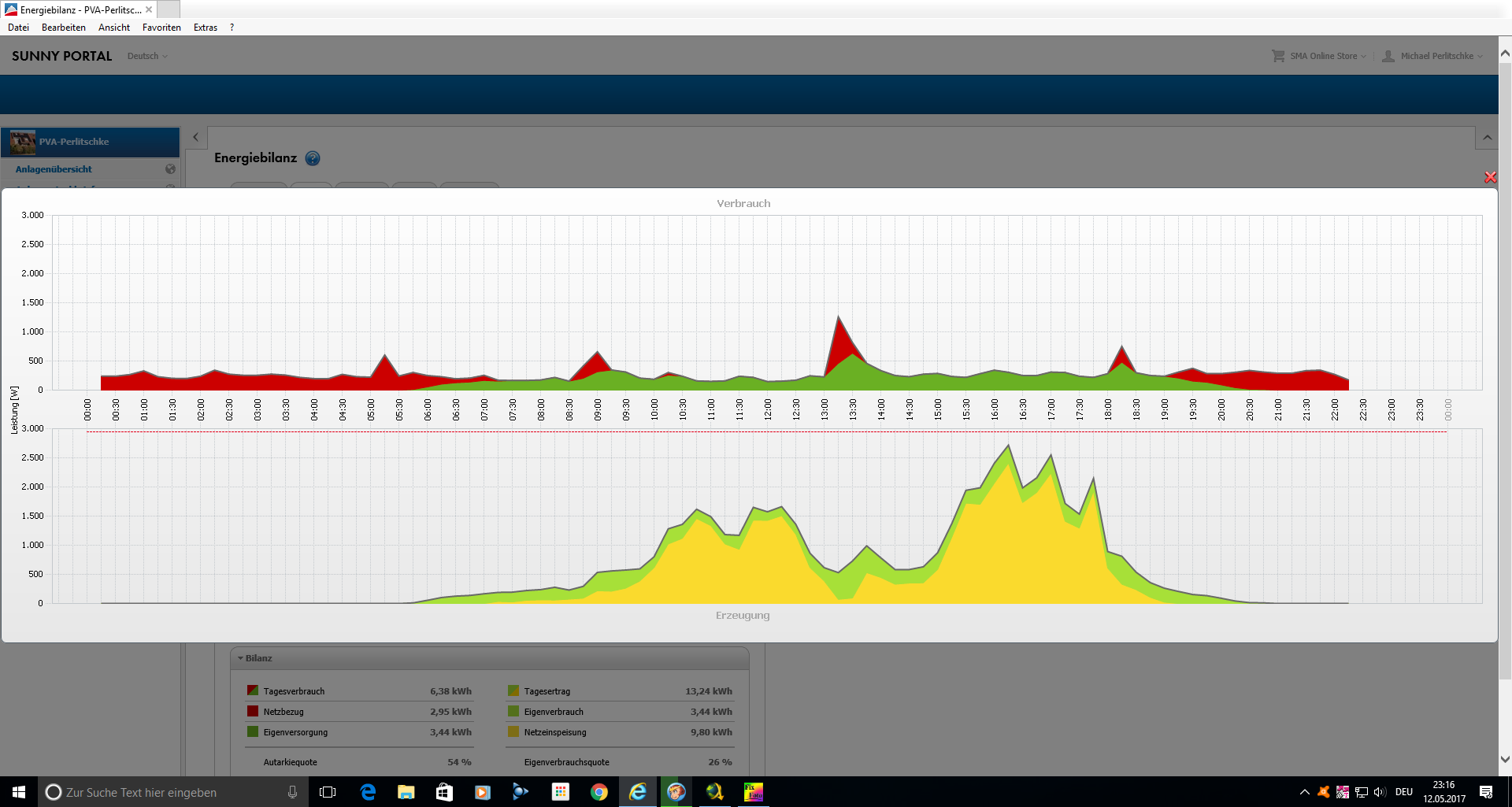1512x807 pixels.
Task: Open File Explorer from the taskbar
Action: pyautogui.click(x=406, y=792)
